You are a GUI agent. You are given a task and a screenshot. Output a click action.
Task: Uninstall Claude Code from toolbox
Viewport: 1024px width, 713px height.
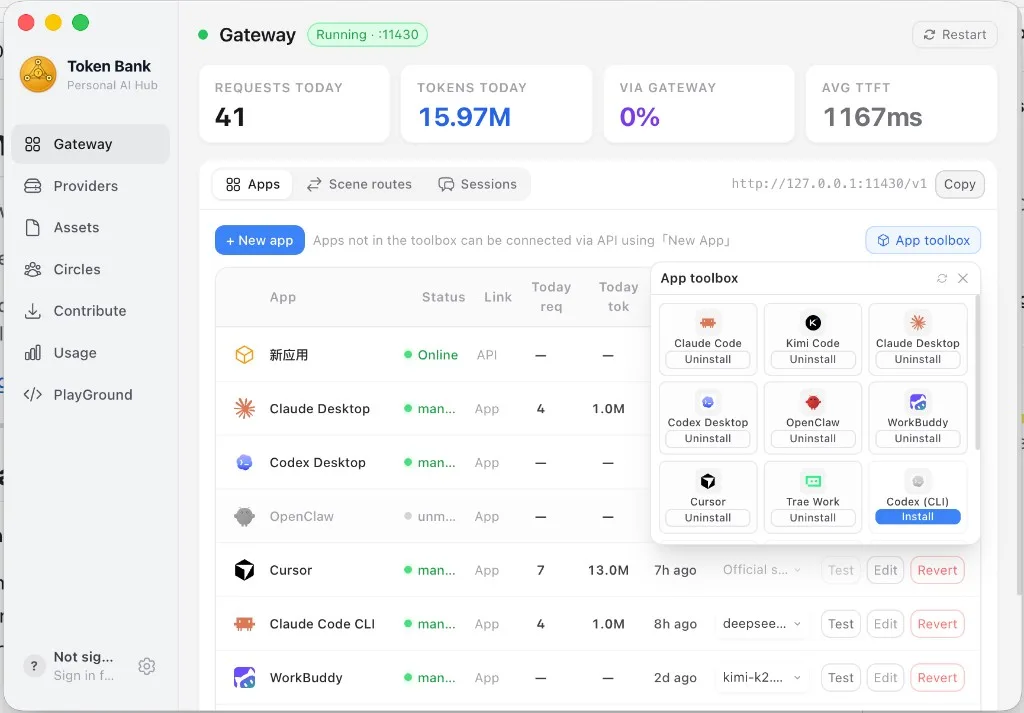pyautogui.click(x=708, y=359)
